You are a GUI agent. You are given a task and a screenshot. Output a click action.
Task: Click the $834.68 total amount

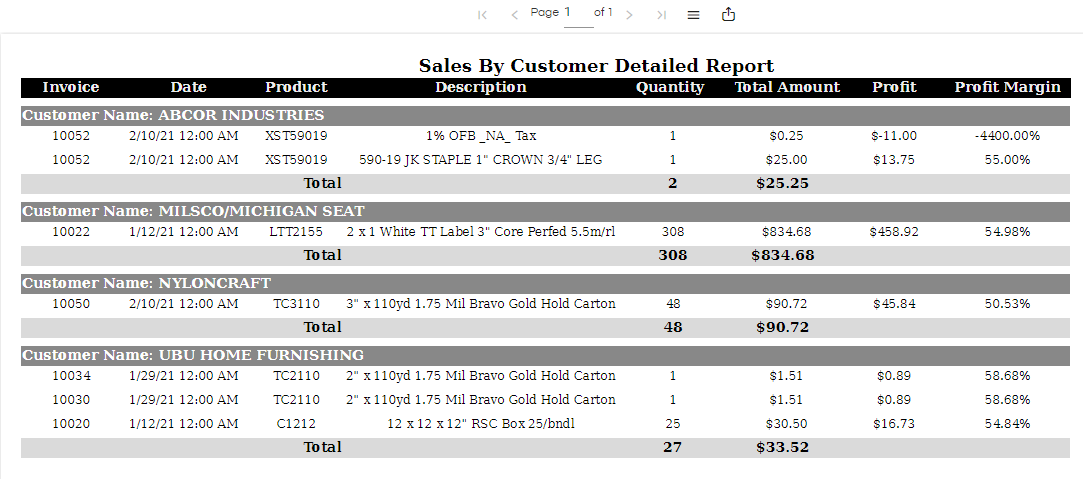tap(786, 232)
